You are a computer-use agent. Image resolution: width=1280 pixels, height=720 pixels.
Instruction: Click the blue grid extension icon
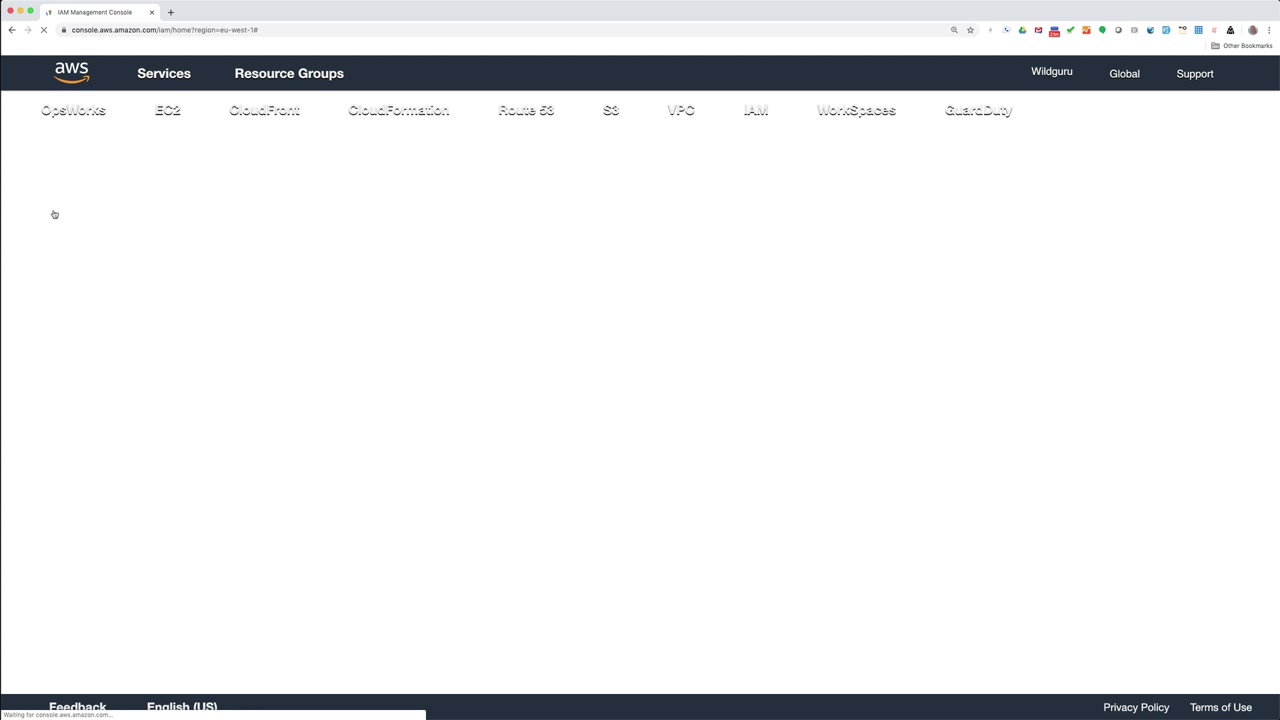pyautogui.click(x=1198, y=30)
